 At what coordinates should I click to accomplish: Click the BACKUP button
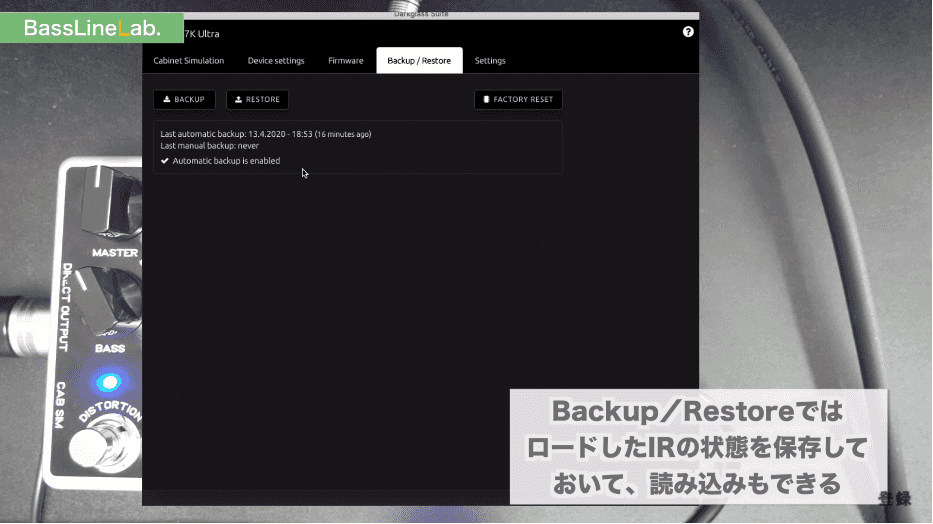(184, 99)
